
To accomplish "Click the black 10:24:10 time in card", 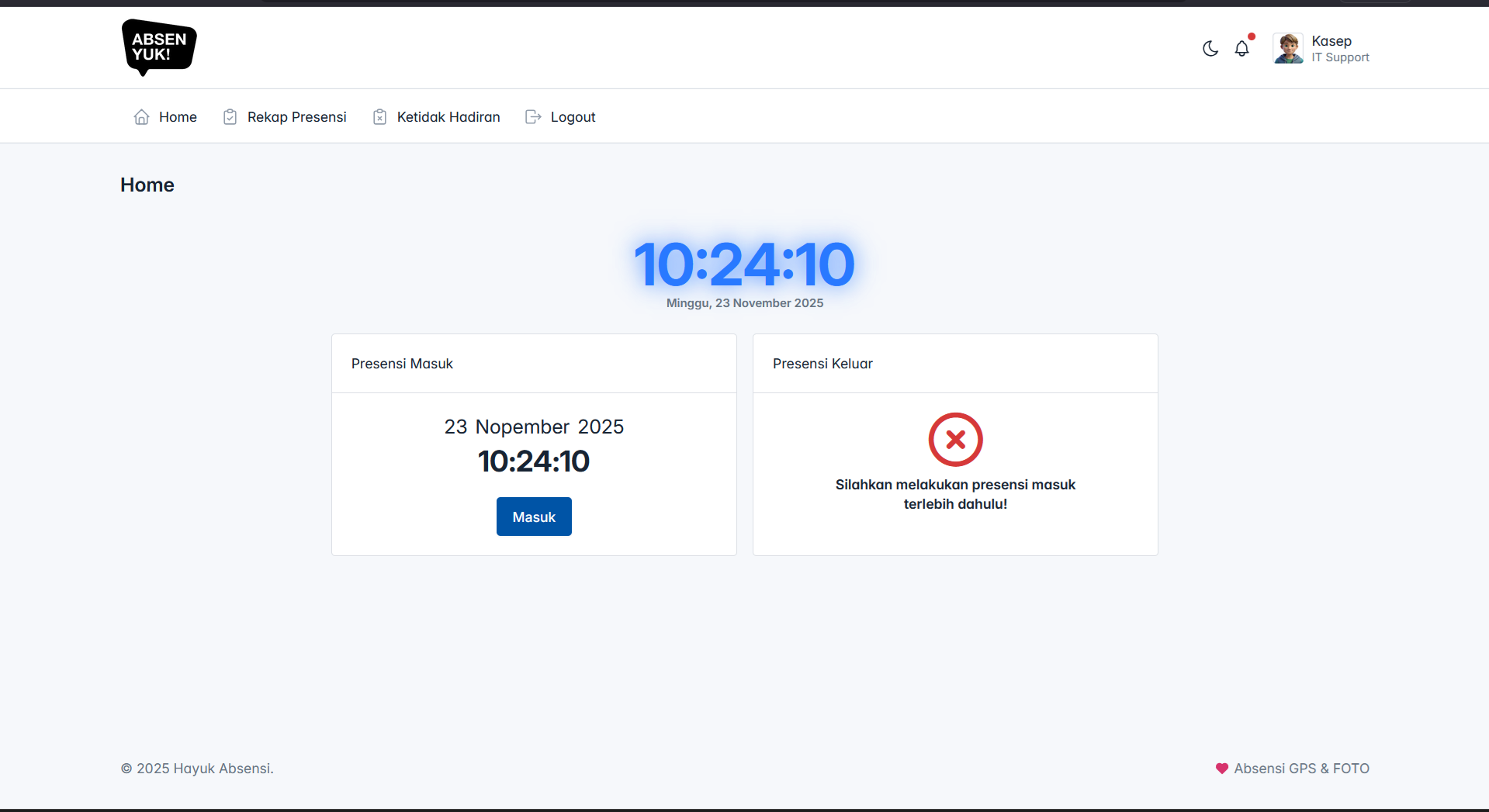I will [534, 461].
